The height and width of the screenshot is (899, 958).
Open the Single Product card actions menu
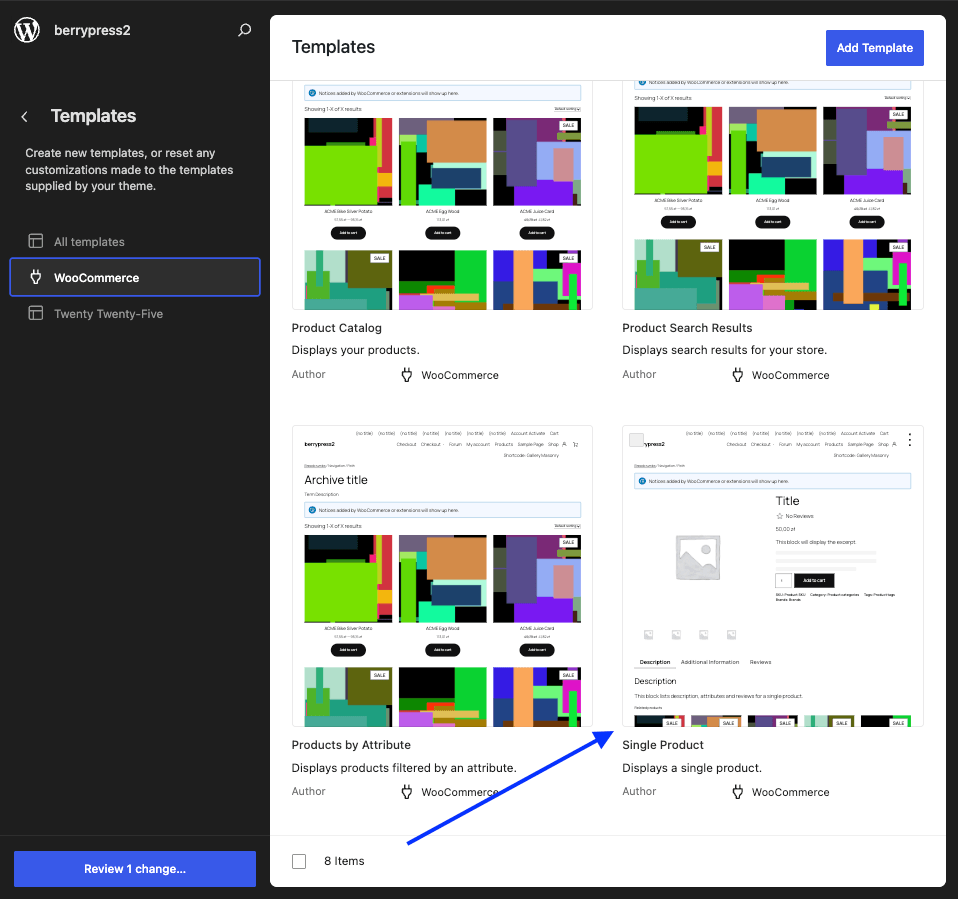(910, 440)
